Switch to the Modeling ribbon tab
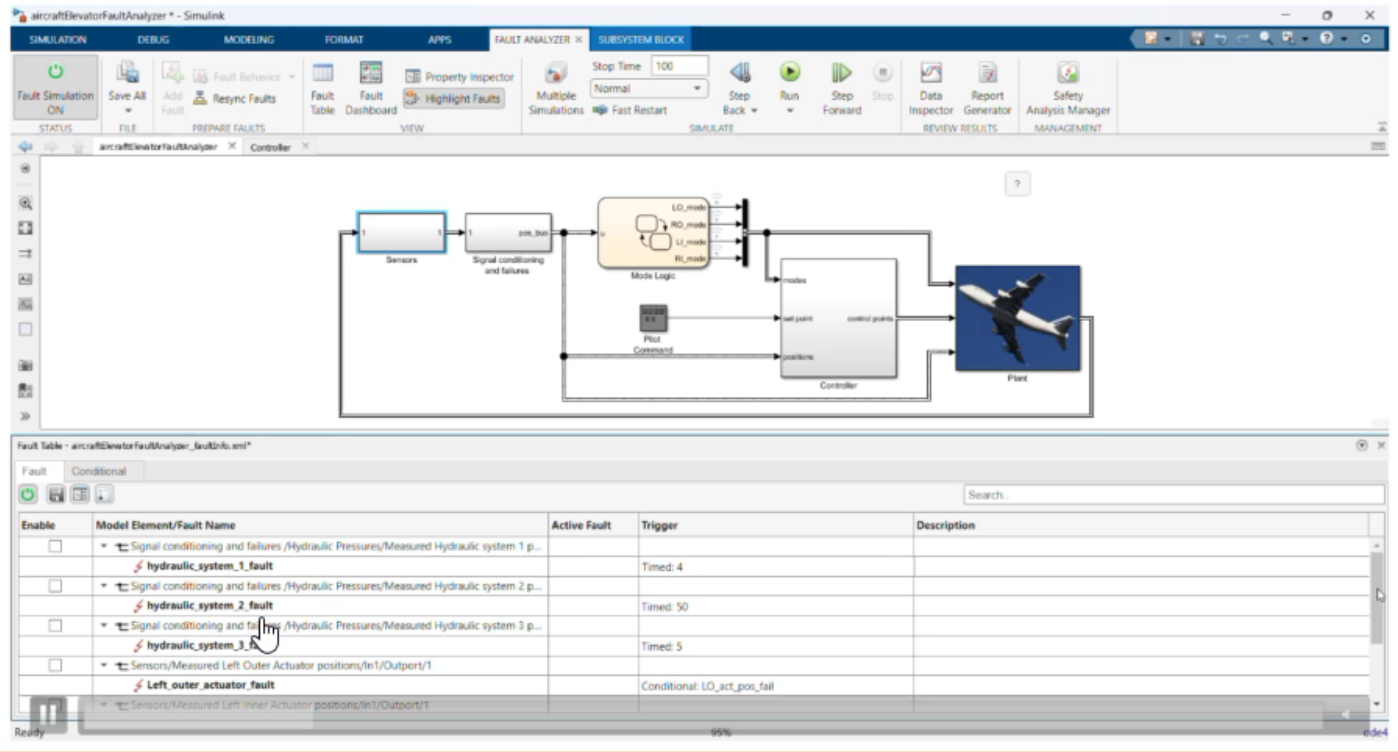 coord(248,40)
